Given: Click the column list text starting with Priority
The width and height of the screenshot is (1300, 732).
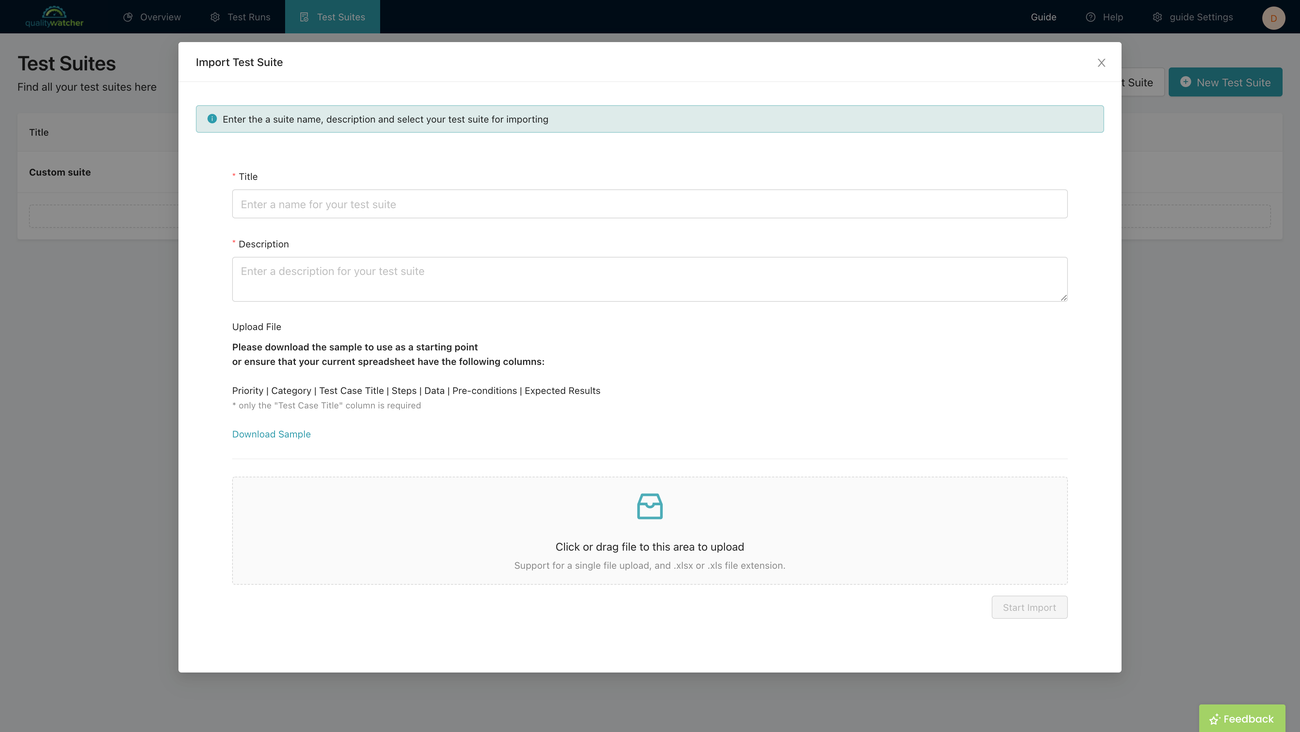Looking at the screenshot, I should [416, 391].
